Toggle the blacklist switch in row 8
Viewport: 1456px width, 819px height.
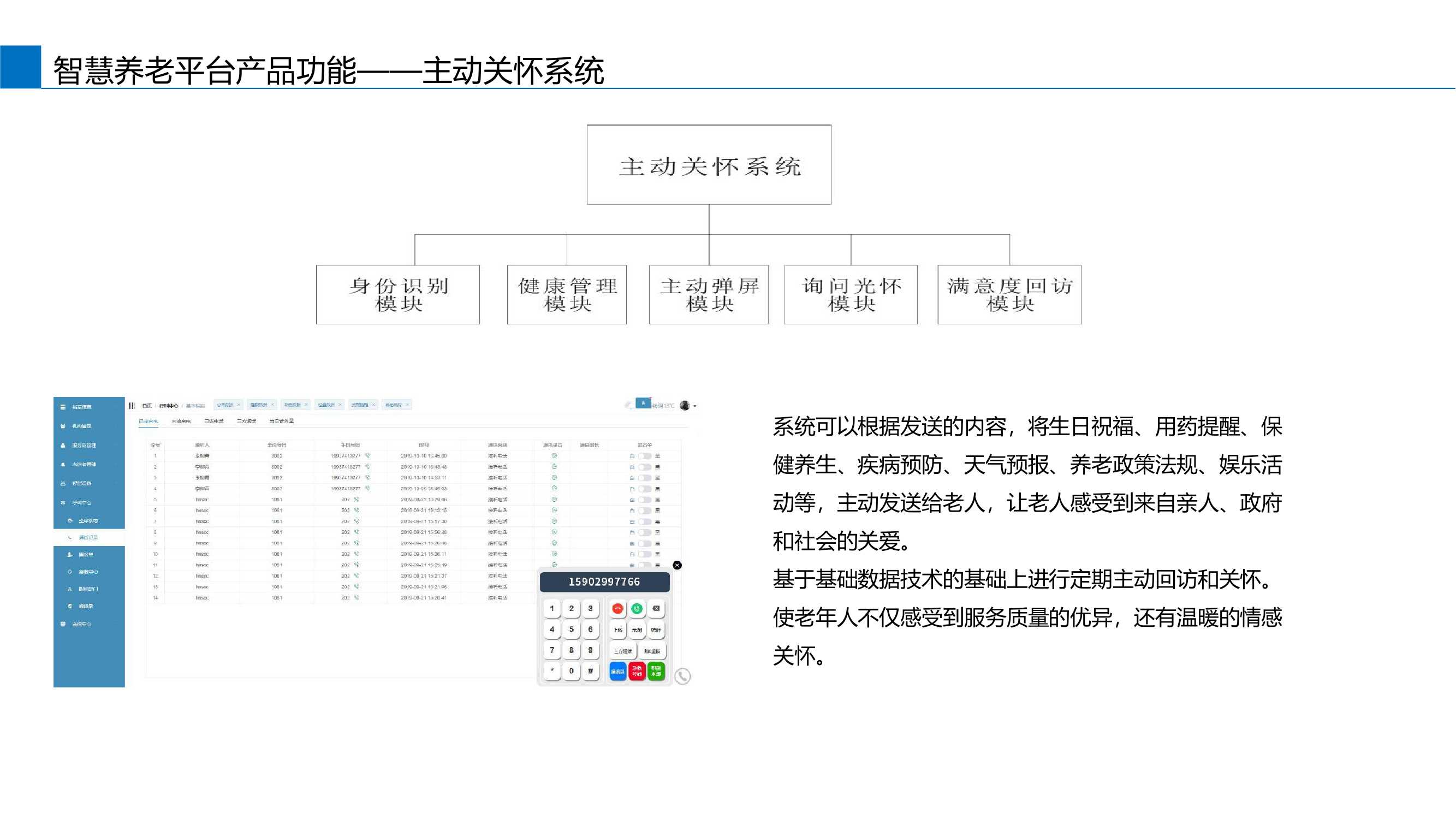[644, 532]
